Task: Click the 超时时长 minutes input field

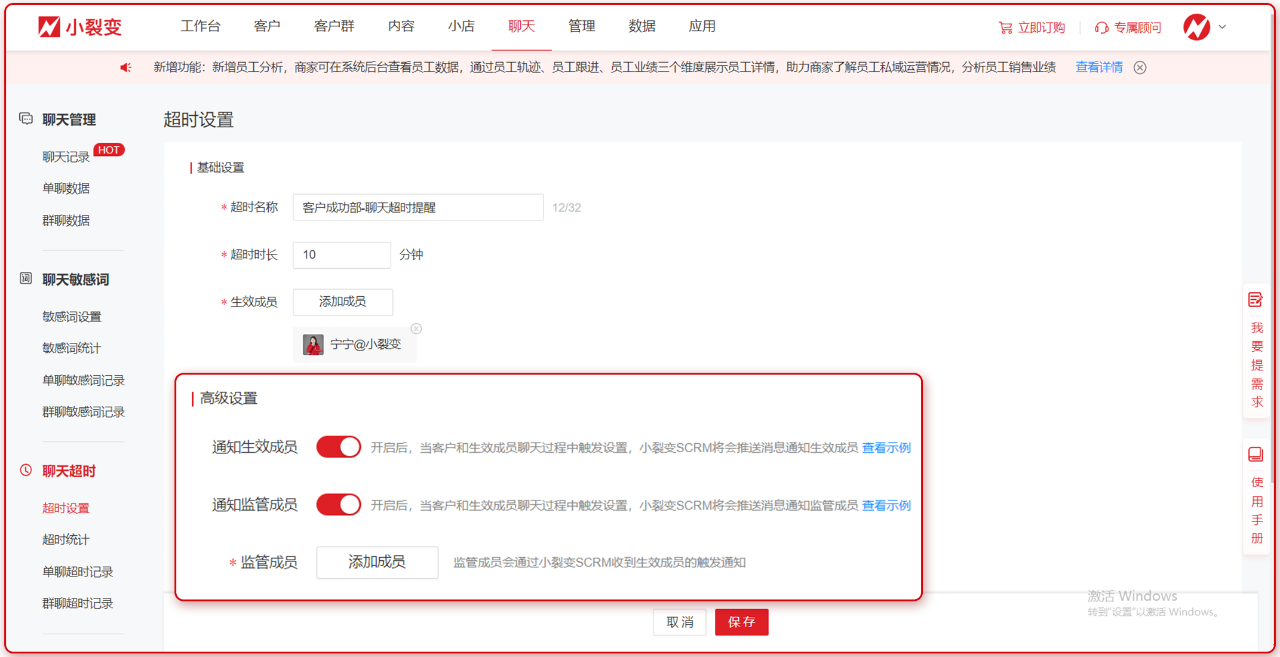Action: click(341, 255)
